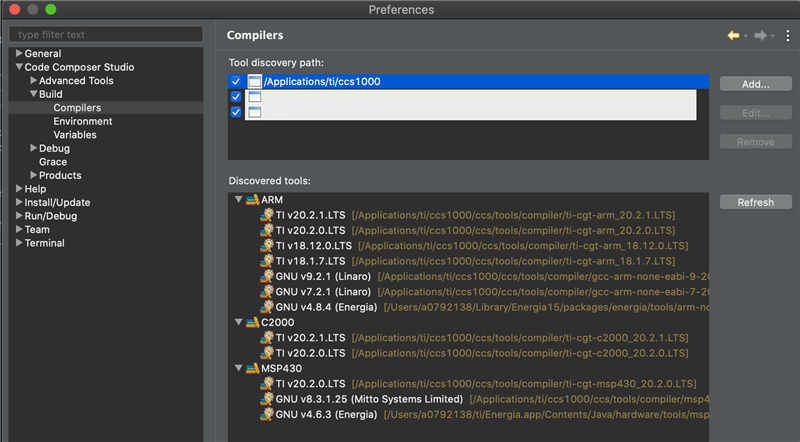Open Environment preference page
This screenshot has width=800, height=442.
(x=83, y=121)
